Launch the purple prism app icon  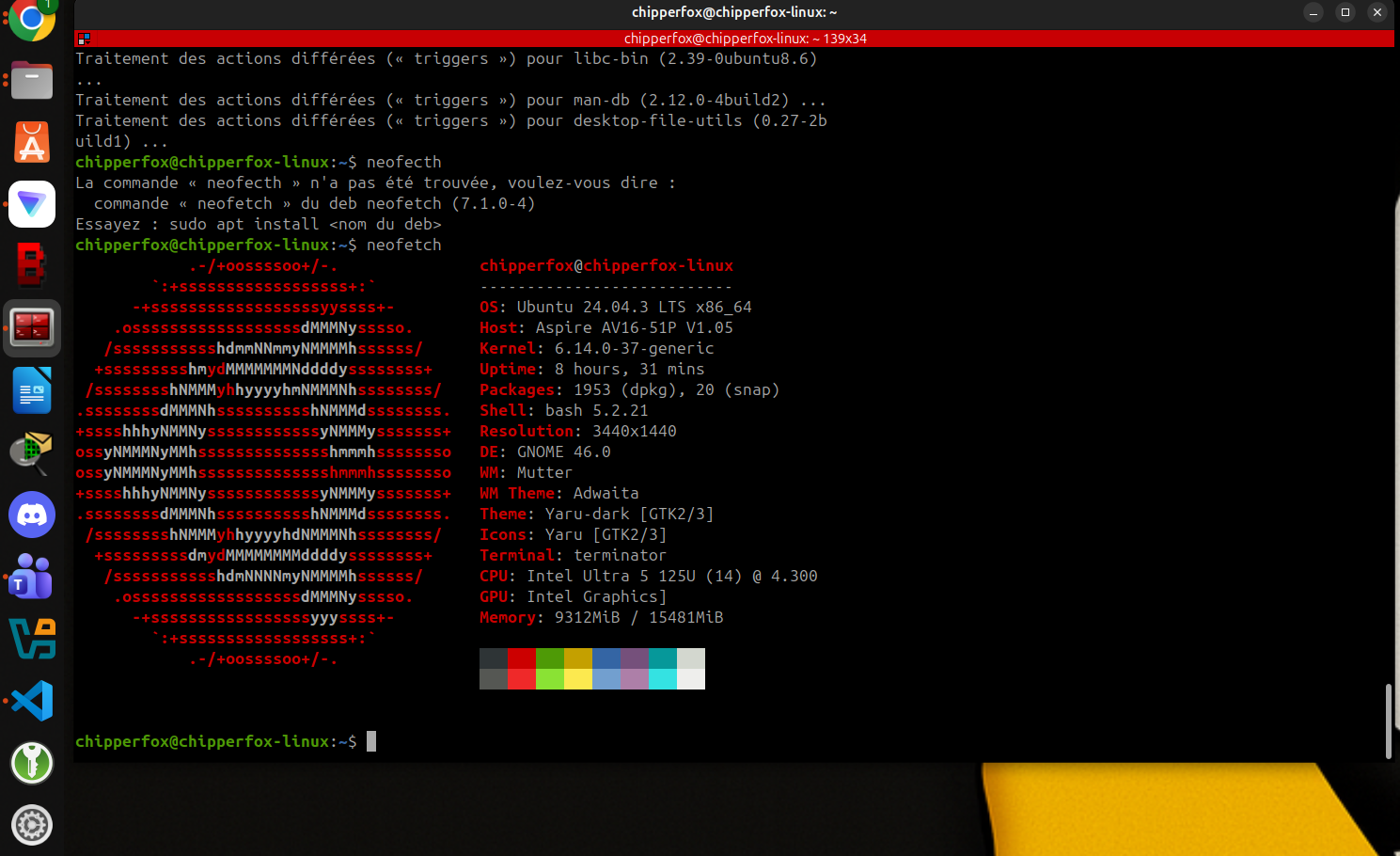point(31,204)
